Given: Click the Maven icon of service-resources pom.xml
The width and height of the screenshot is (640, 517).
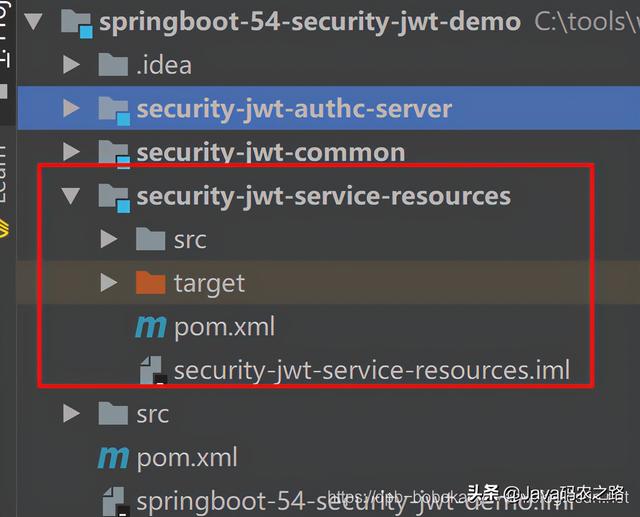Looking at the screenshot, I should point(151,327).
